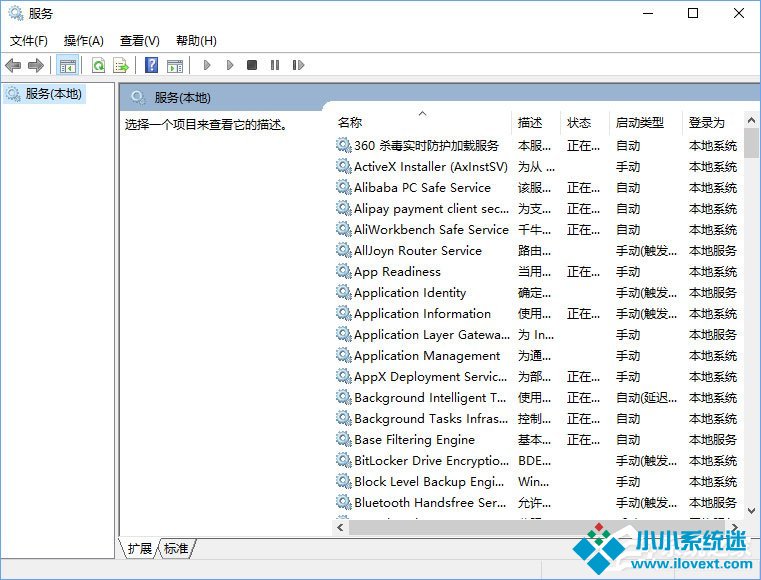Viewport: 761px width, 580px height.
Task: Click the Start Service play icon
Action: (207, 65)
